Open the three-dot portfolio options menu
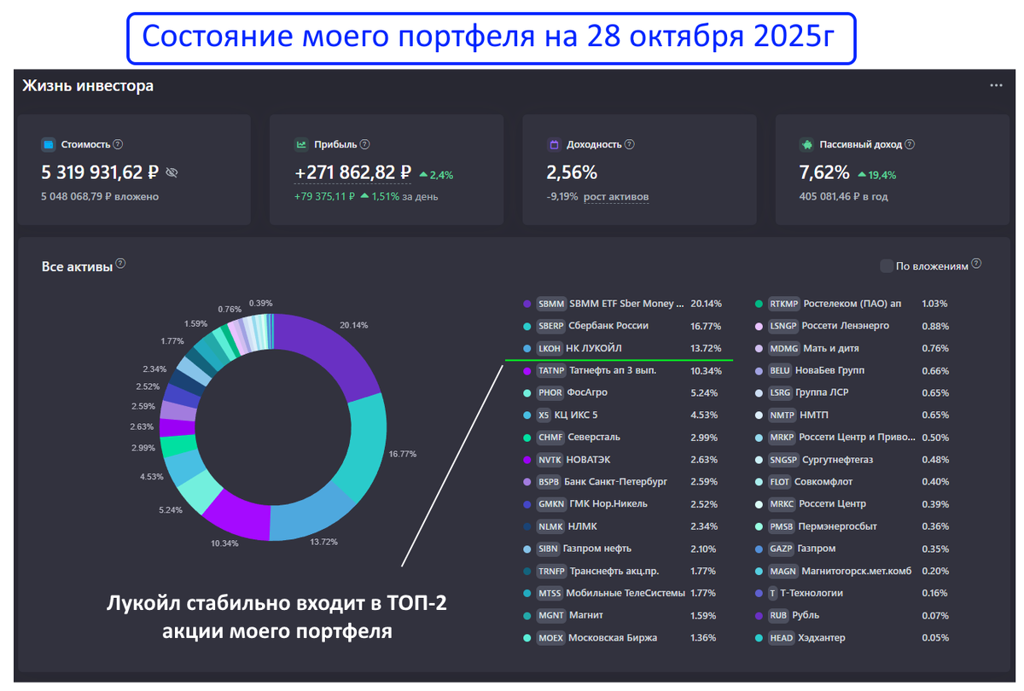Viewport: 1024px width, 691px height. [x=995, y=86]
